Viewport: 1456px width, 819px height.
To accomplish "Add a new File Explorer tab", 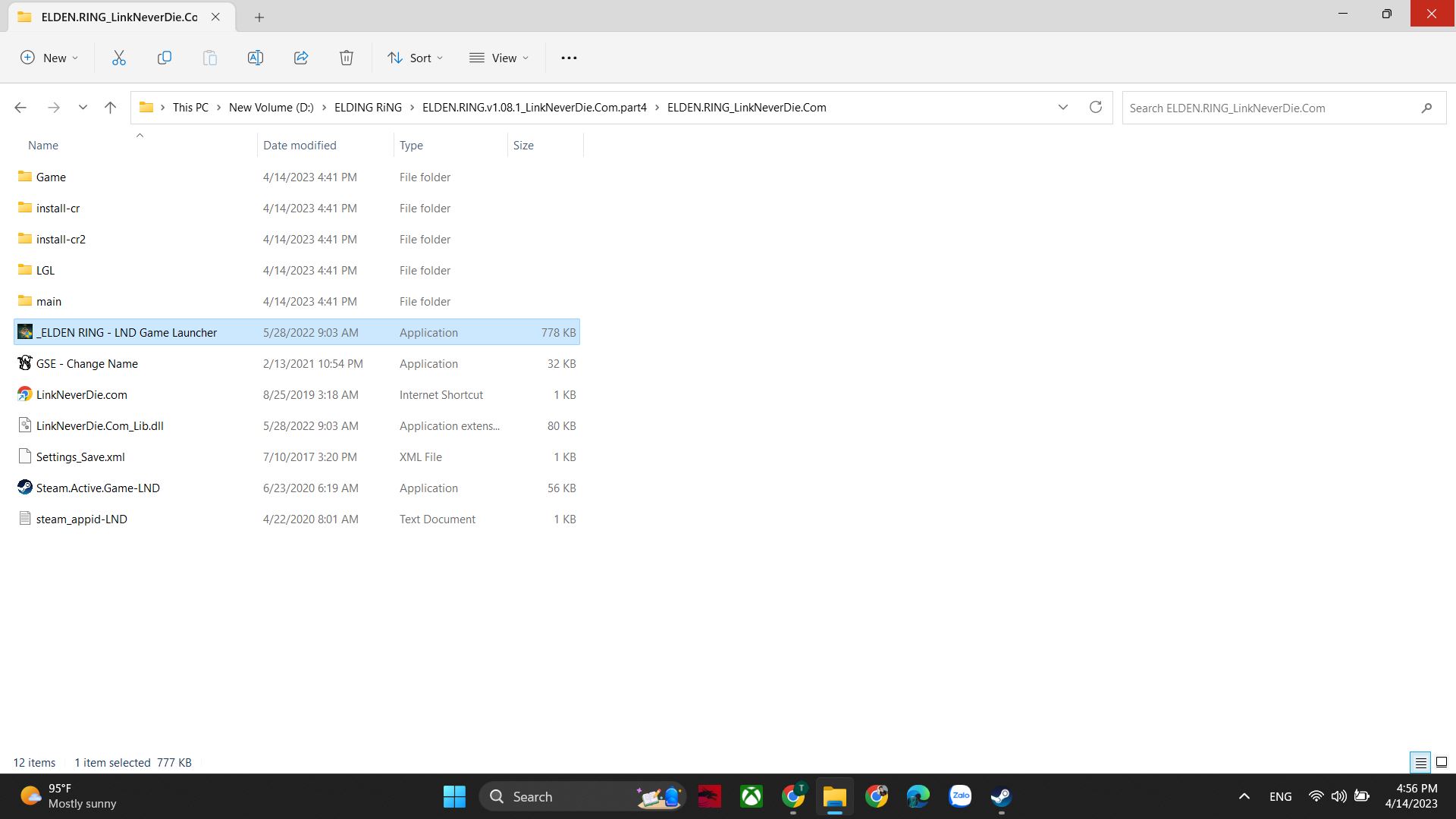I will point(259,17).
